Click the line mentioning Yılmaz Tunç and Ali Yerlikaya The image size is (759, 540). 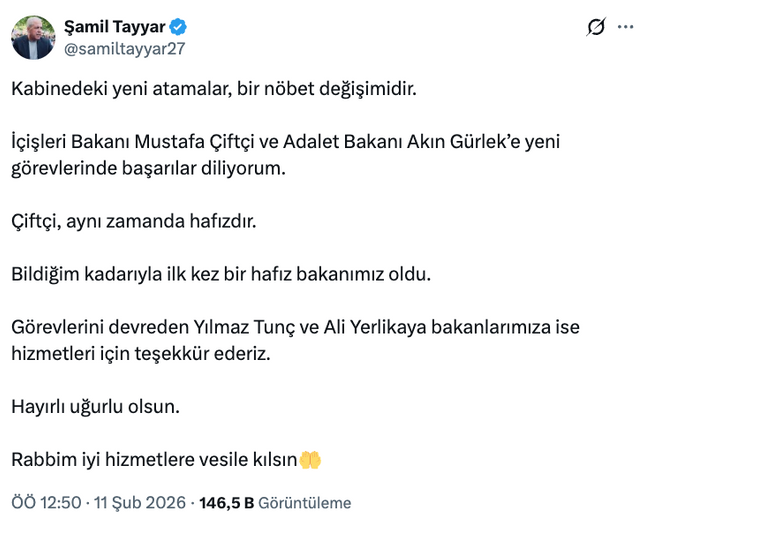coord(295,327)
